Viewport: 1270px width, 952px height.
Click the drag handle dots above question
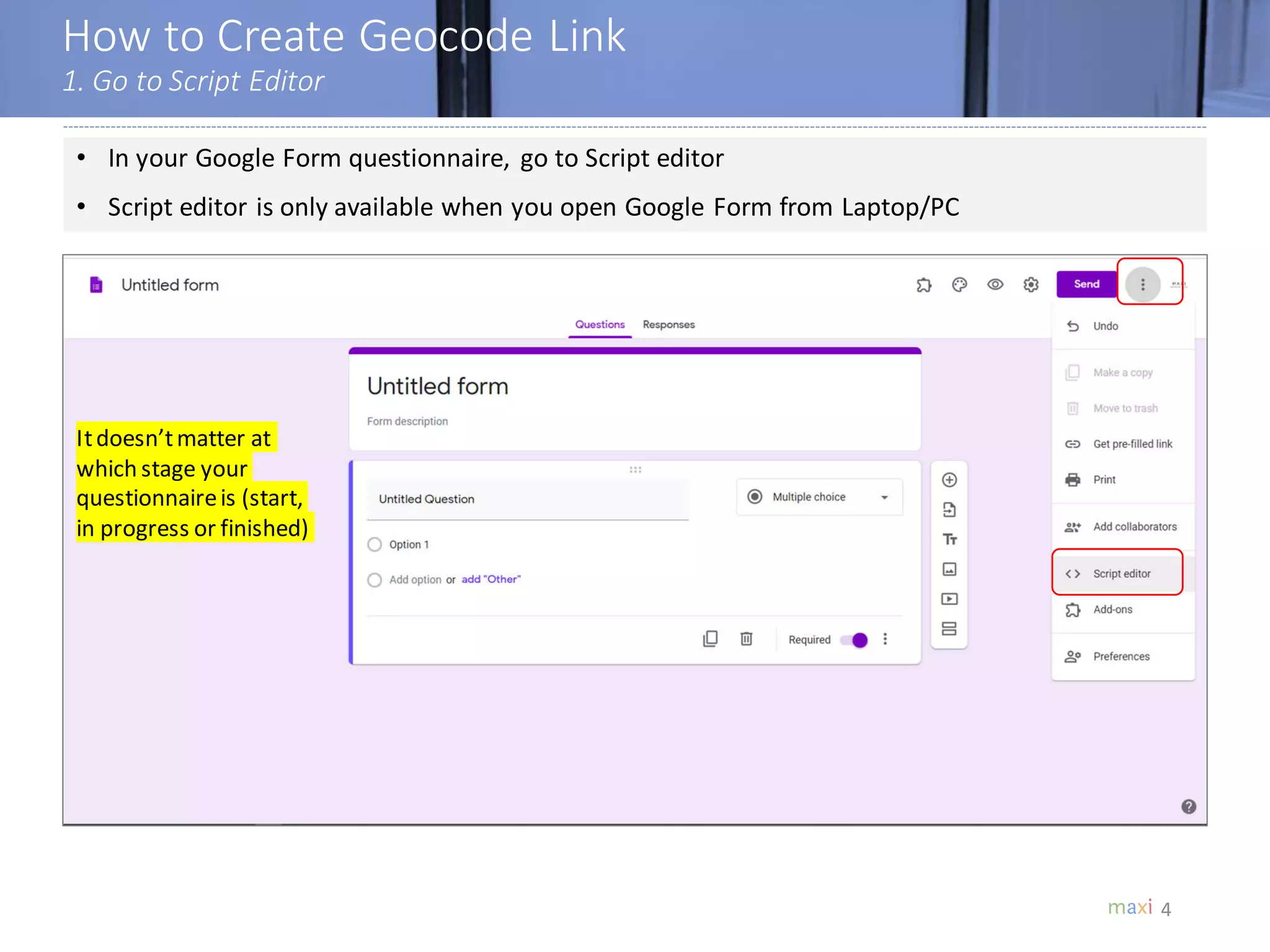point(635,469)
